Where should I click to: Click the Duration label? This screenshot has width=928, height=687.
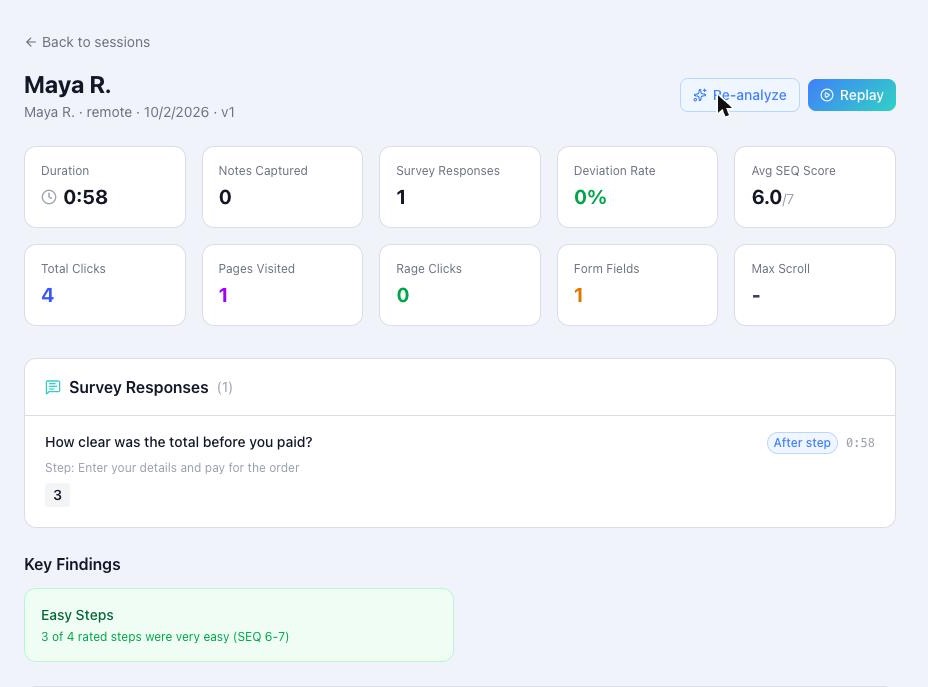coord(65,170)
